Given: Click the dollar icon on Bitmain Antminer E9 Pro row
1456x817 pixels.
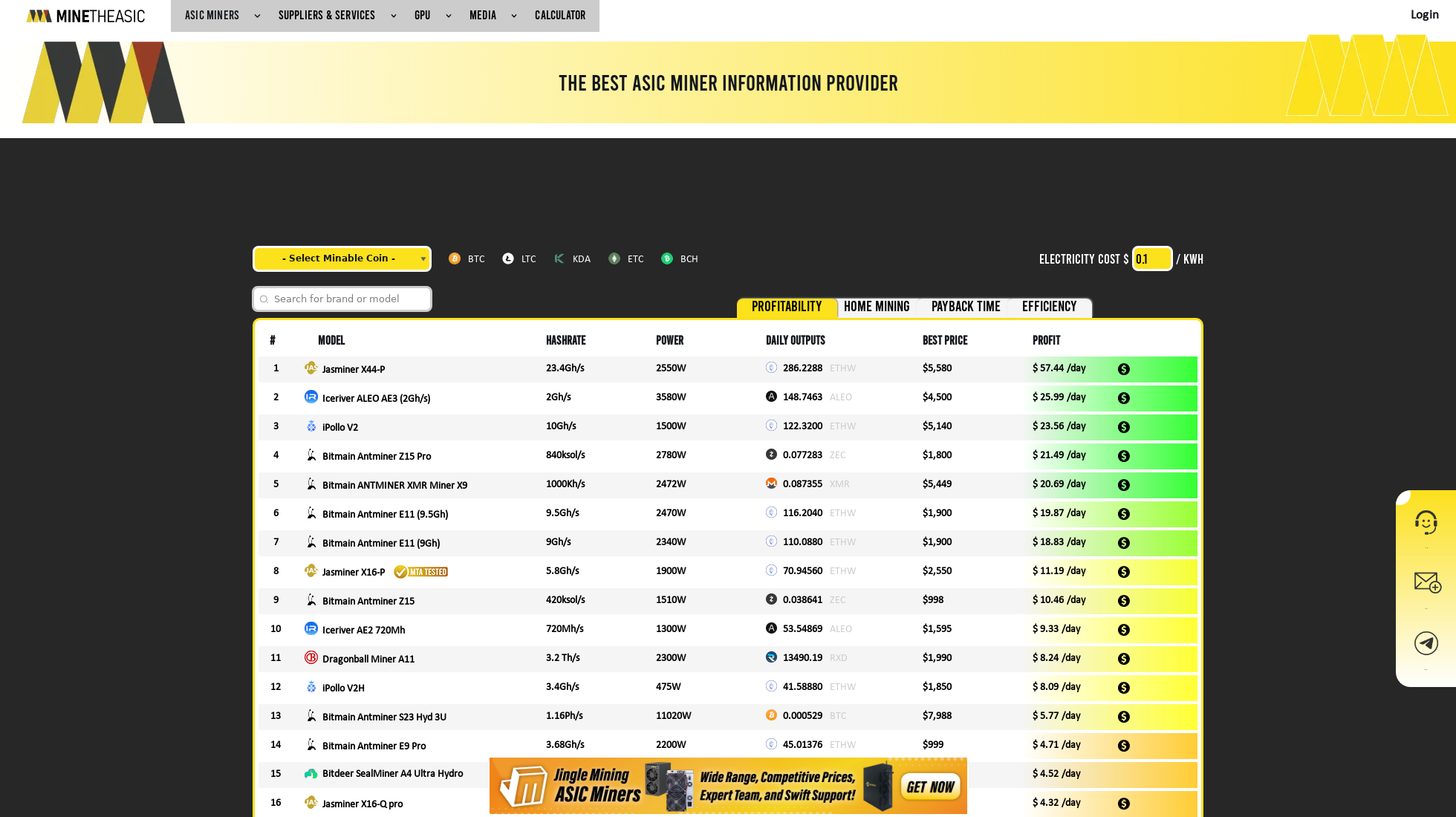Looking at the screenshot, I should 1124,746.
